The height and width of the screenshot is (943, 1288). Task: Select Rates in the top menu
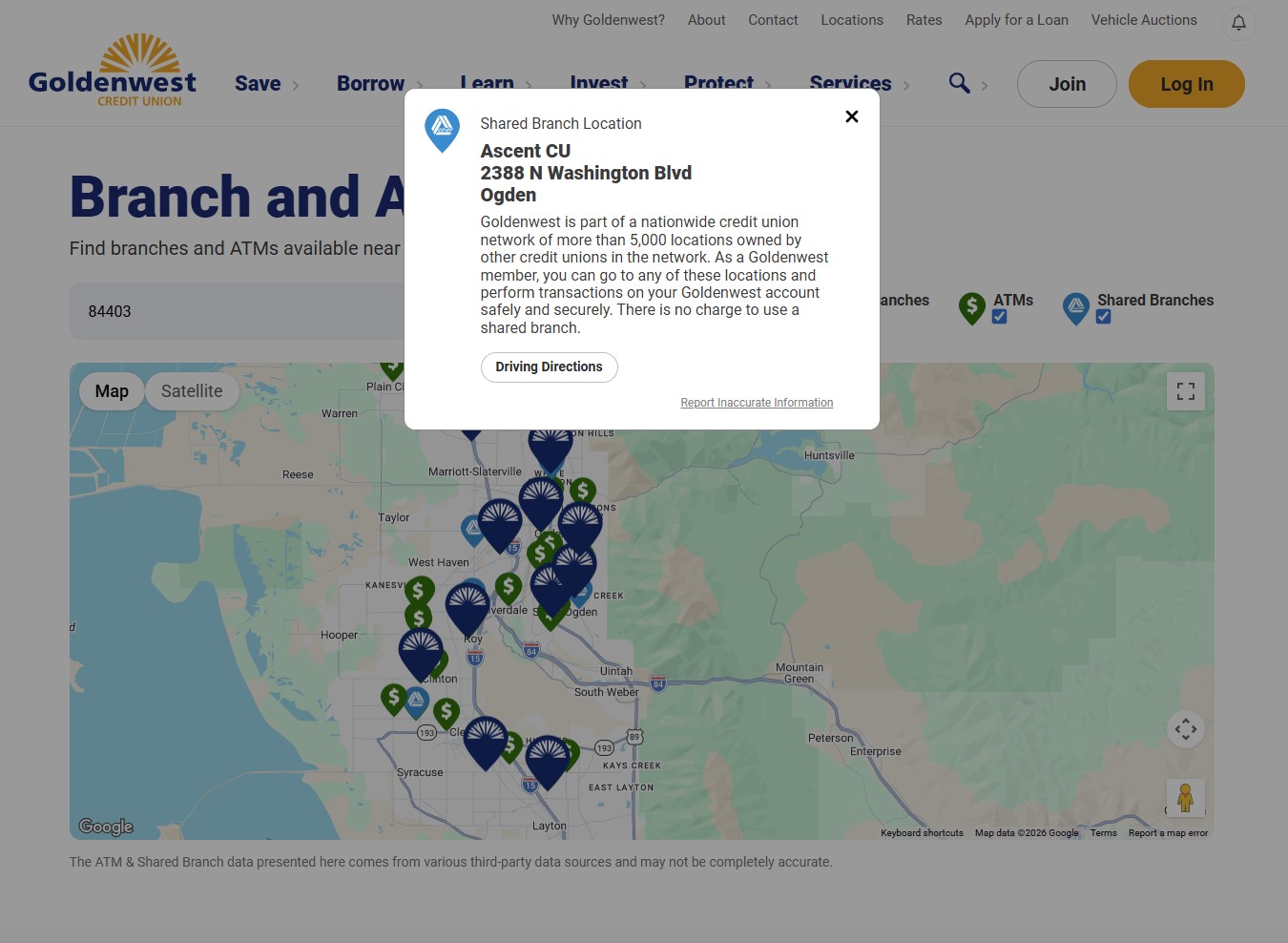(x=924, y=20)
